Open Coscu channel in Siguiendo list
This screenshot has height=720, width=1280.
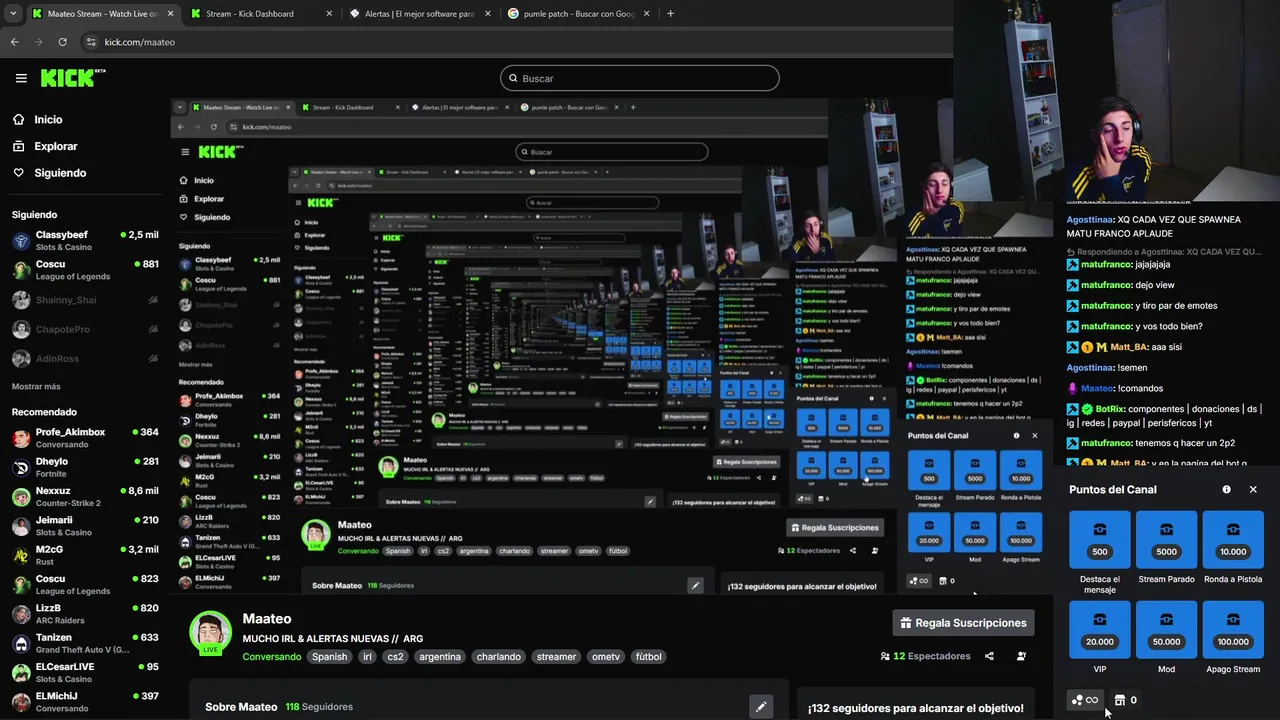(85, 270)
